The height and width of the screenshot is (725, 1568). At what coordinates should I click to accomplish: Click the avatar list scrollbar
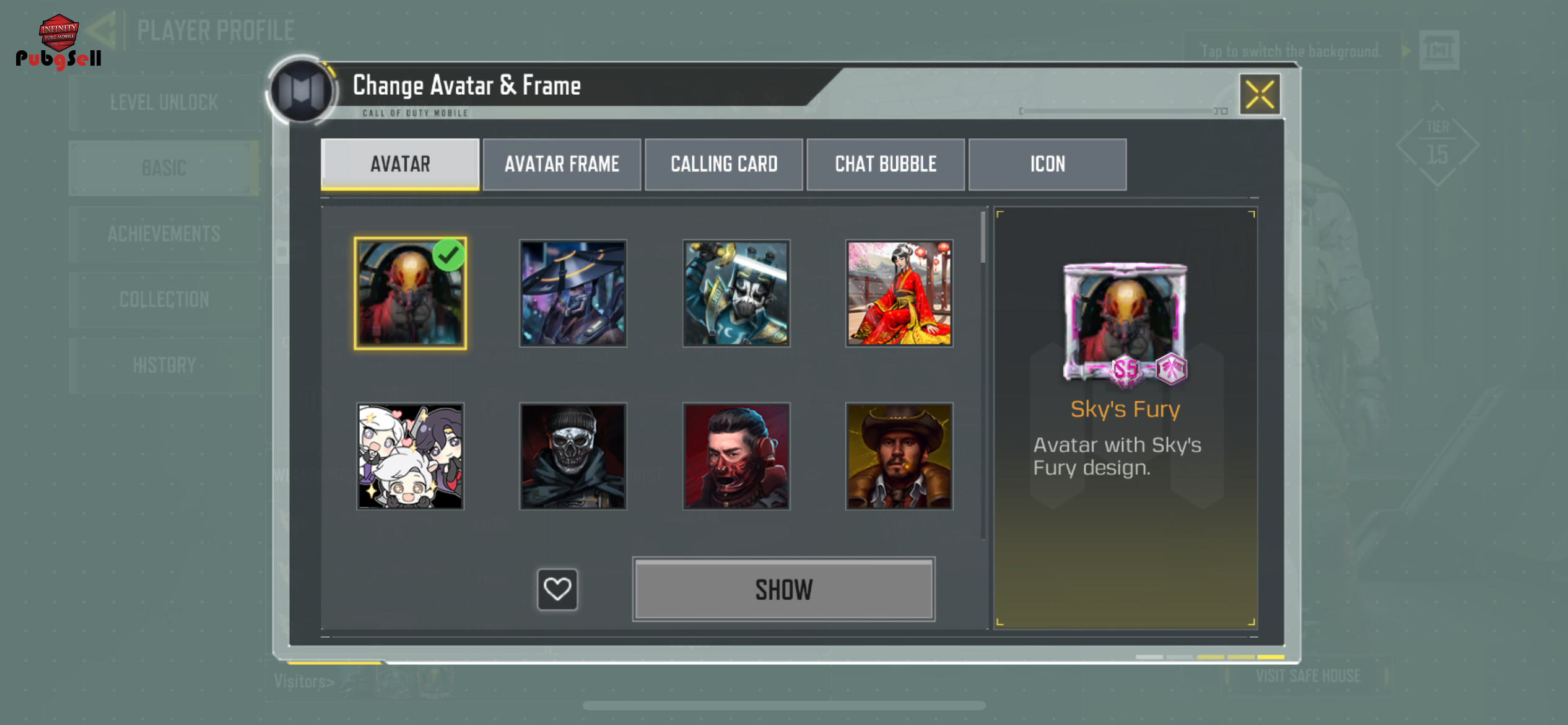(983, 376)
